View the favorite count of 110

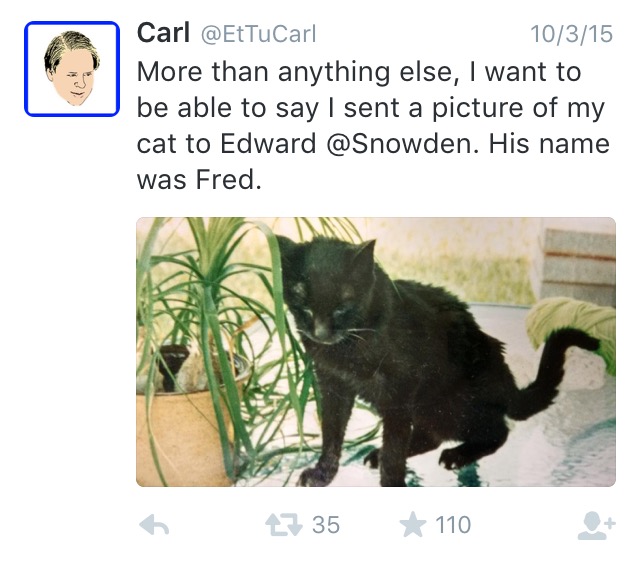tap(452, 525)
